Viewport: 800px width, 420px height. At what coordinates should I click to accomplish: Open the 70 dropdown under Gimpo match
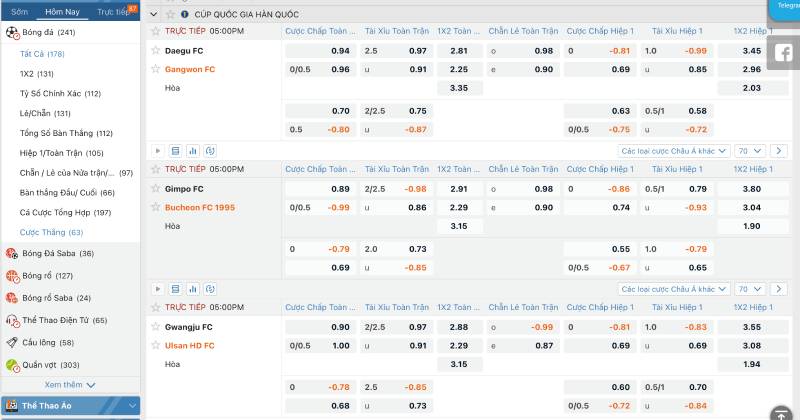[x=750, y=289]
